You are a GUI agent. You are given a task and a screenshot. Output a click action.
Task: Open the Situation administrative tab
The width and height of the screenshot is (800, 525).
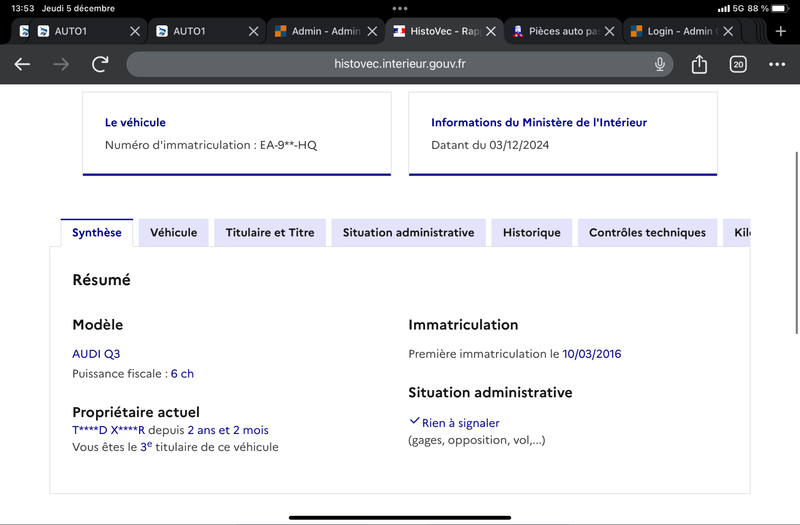click(x=408, y=233)
